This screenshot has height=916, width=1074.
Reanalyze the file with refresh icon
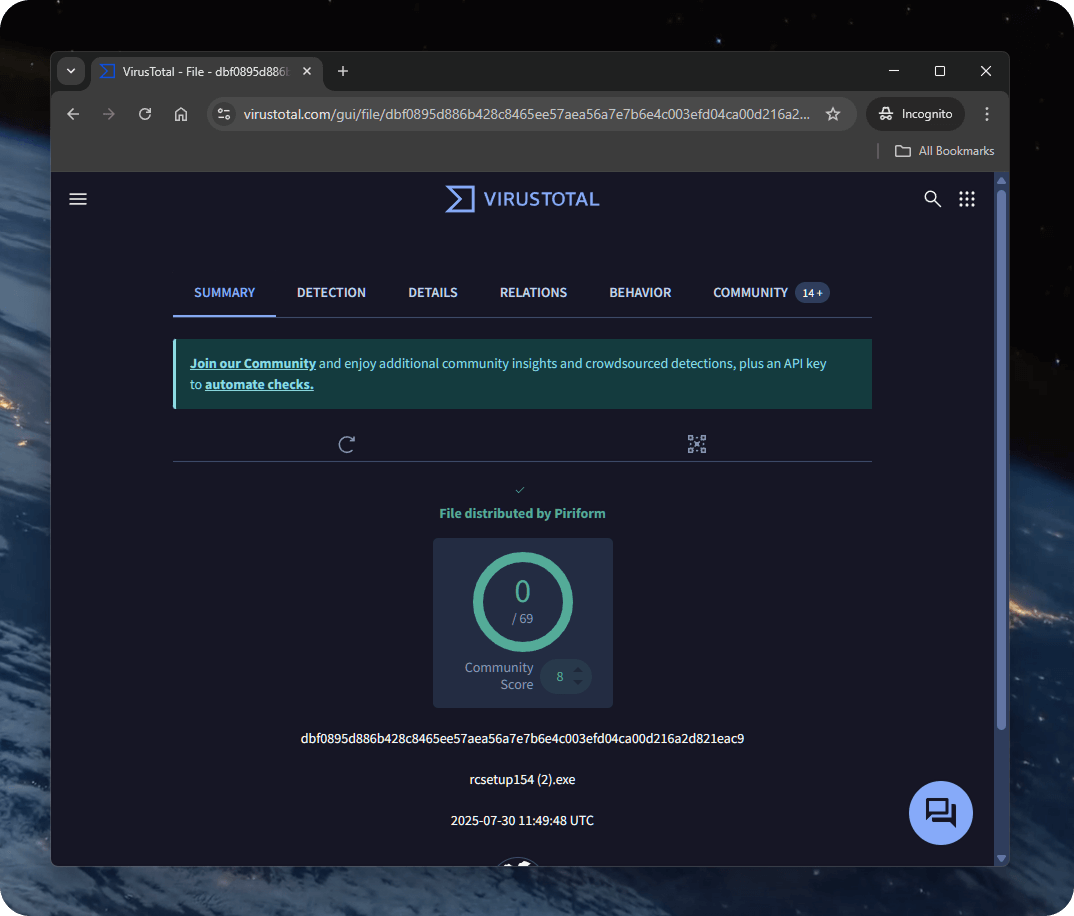click(347, 444)
